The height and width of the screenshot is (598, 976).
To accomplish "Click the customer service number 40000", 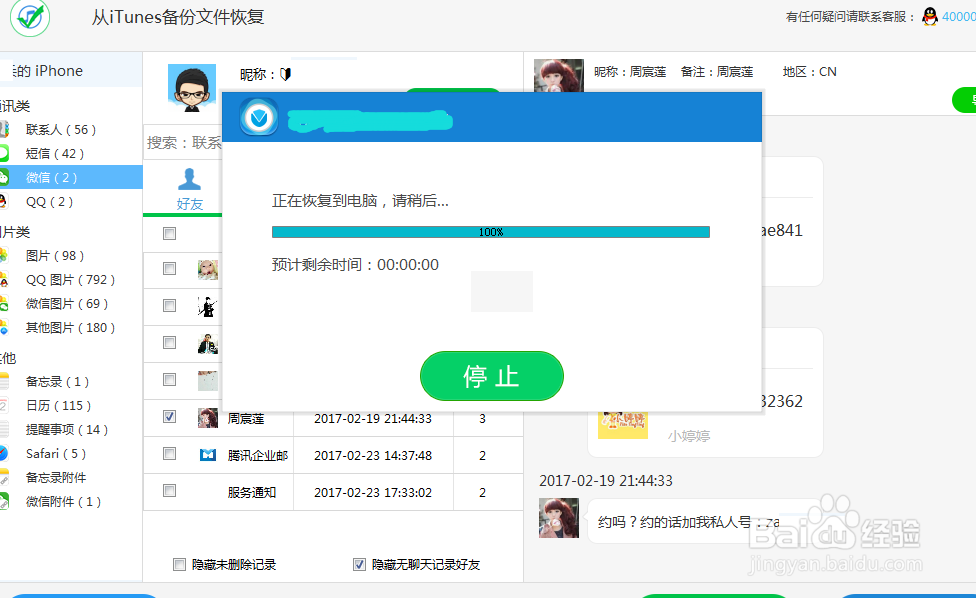I will 959,17.
